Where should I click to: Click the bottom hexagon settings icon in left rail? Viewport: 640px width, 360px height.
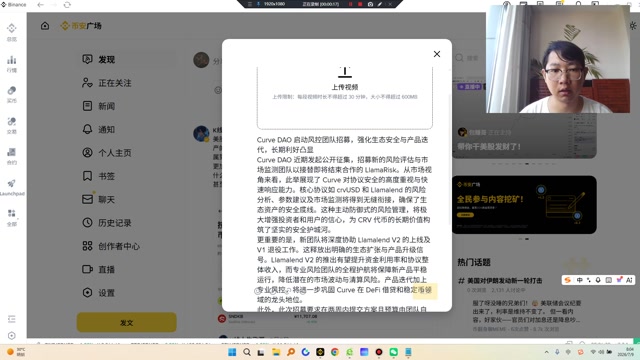(11, 336)
